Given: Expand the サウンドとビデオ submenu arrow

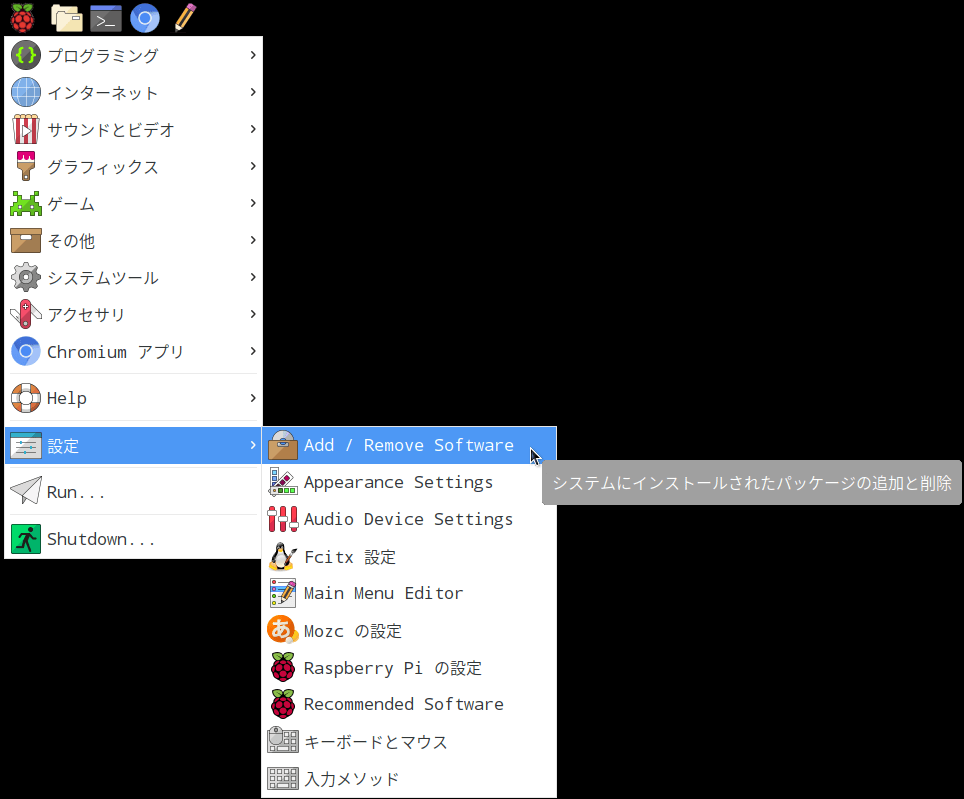Looking at the screenshot, I should 253,129.
